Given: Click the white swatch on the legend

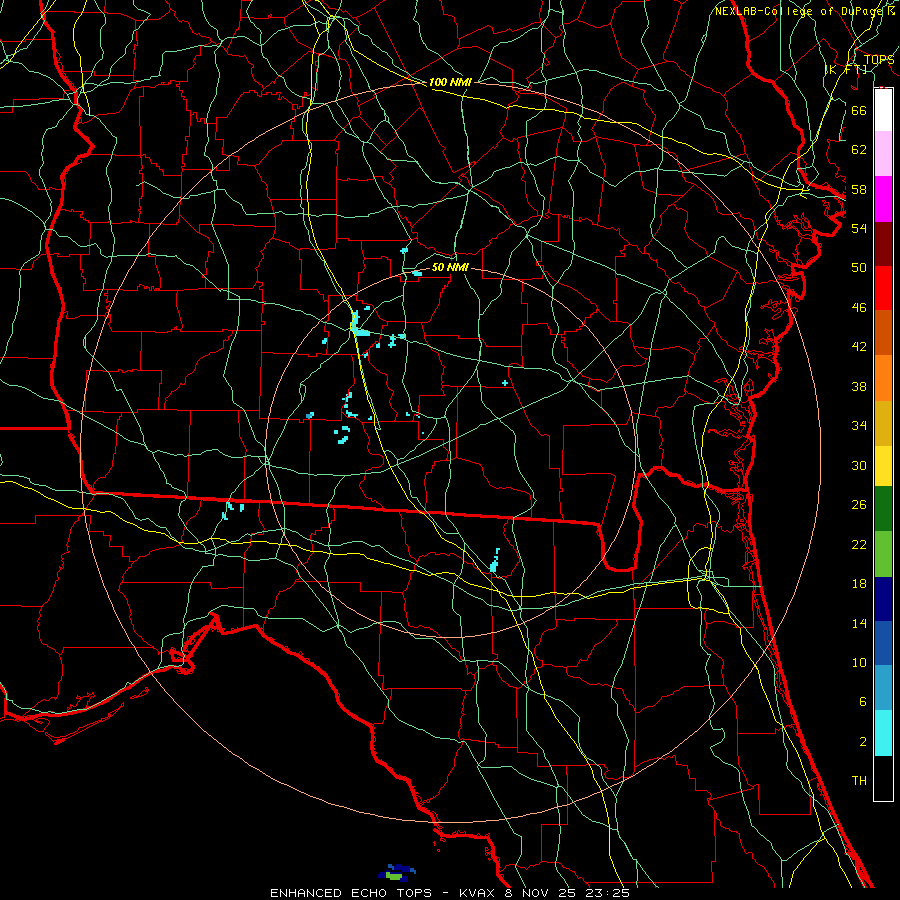Looking at the screenshot, I should click(x=883, y=110).
